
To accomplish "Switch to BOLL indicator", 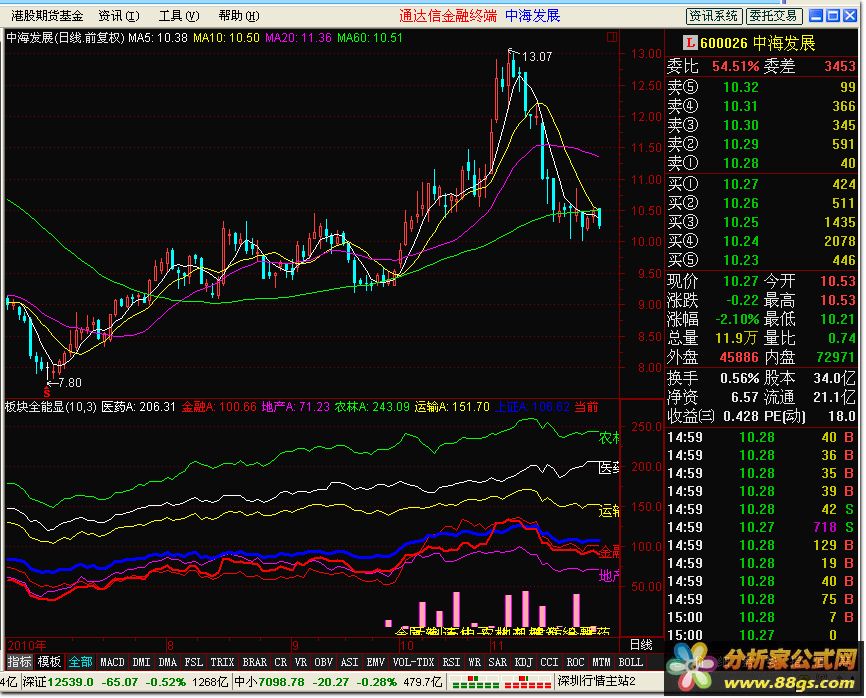I will click(631, 662).
